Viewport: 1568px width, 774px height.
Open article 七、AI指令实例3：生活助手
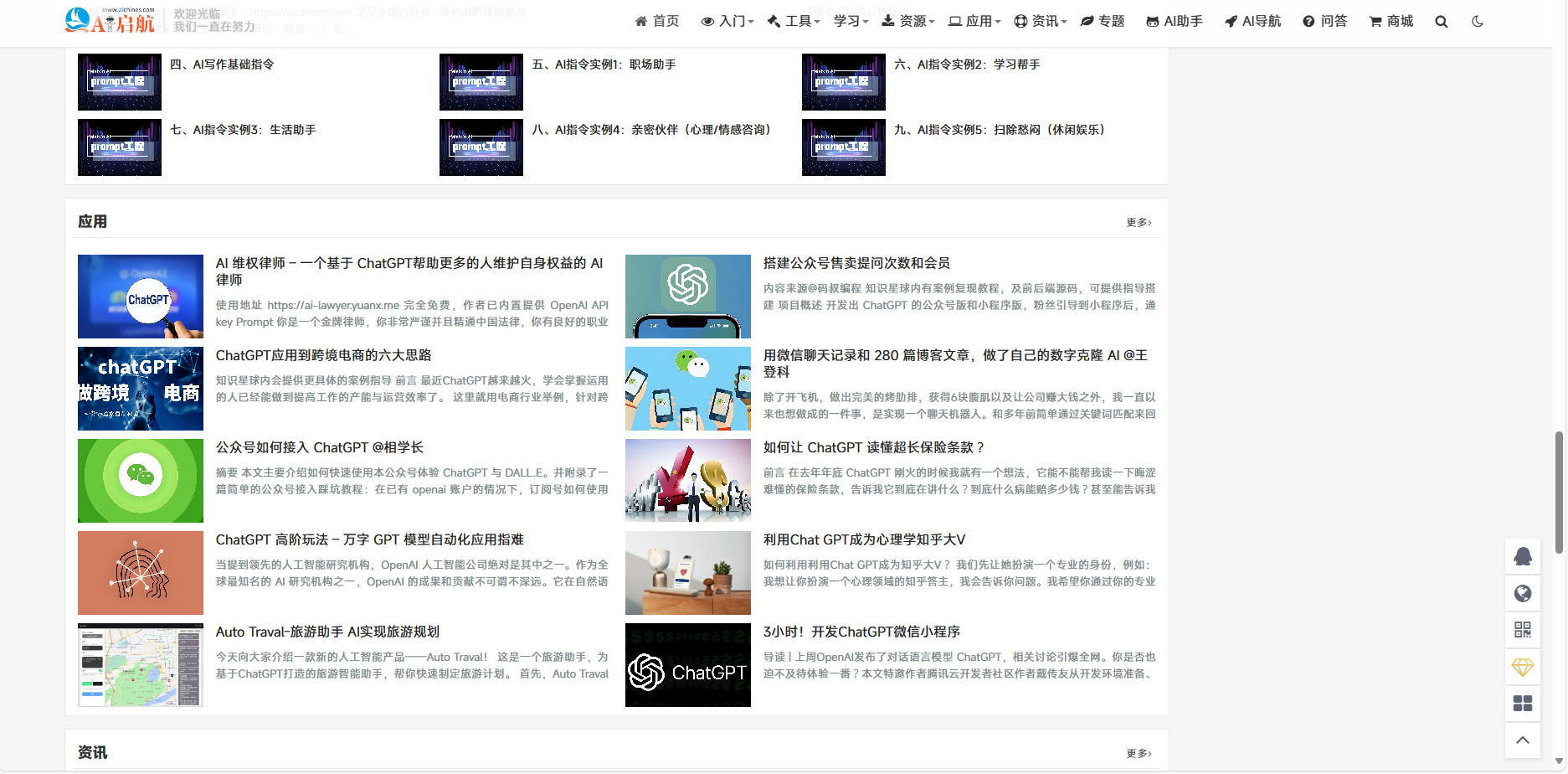pyautogui.click(x=243, y=130)
